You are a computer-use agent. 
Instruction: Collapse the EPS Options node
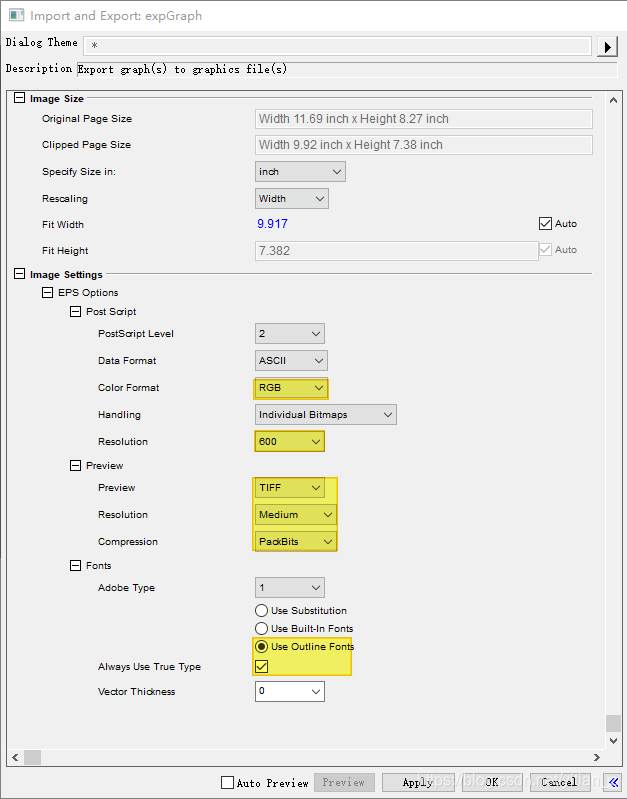pos(47,292)
